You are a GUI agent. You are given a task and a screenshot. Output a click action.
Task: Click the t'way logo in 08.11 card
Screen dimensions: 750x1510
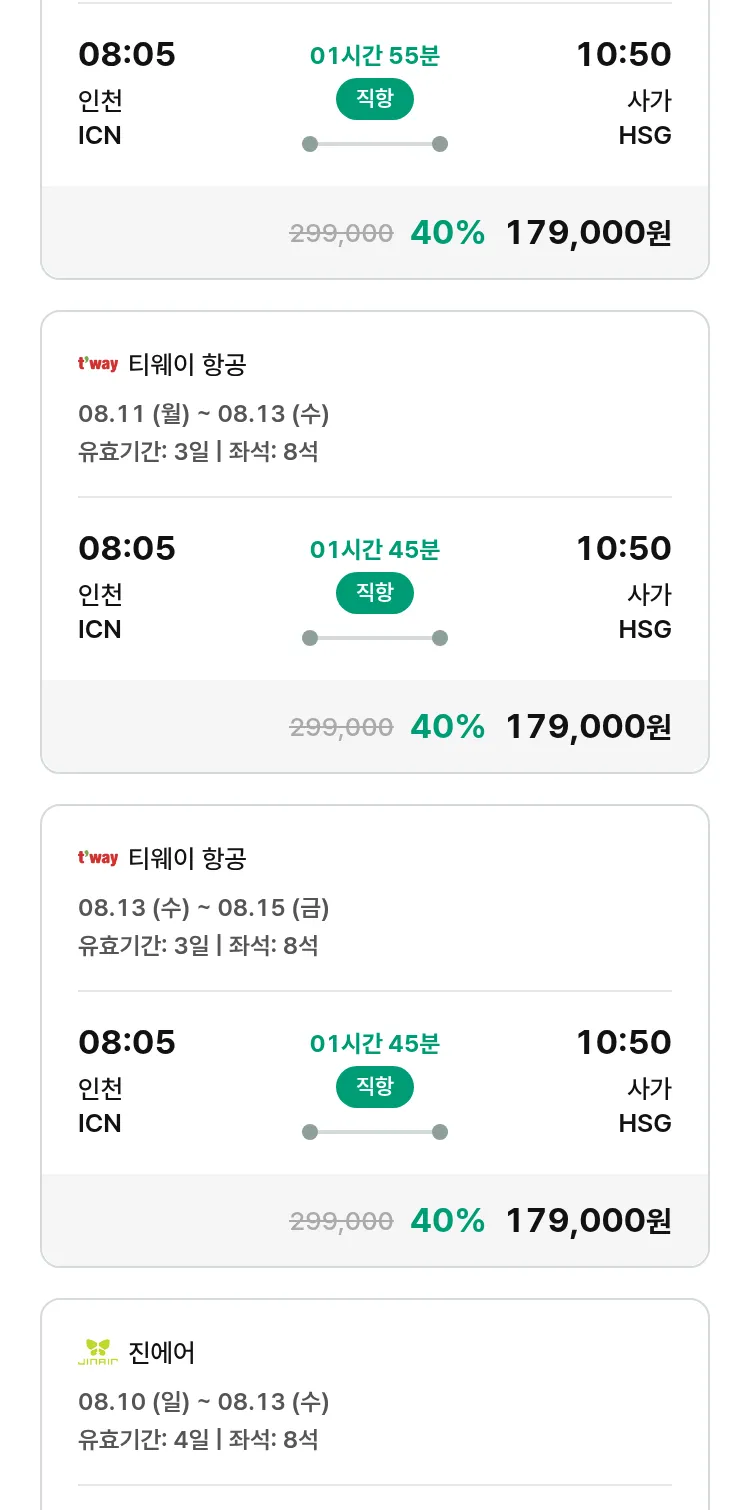pos(98,364)
